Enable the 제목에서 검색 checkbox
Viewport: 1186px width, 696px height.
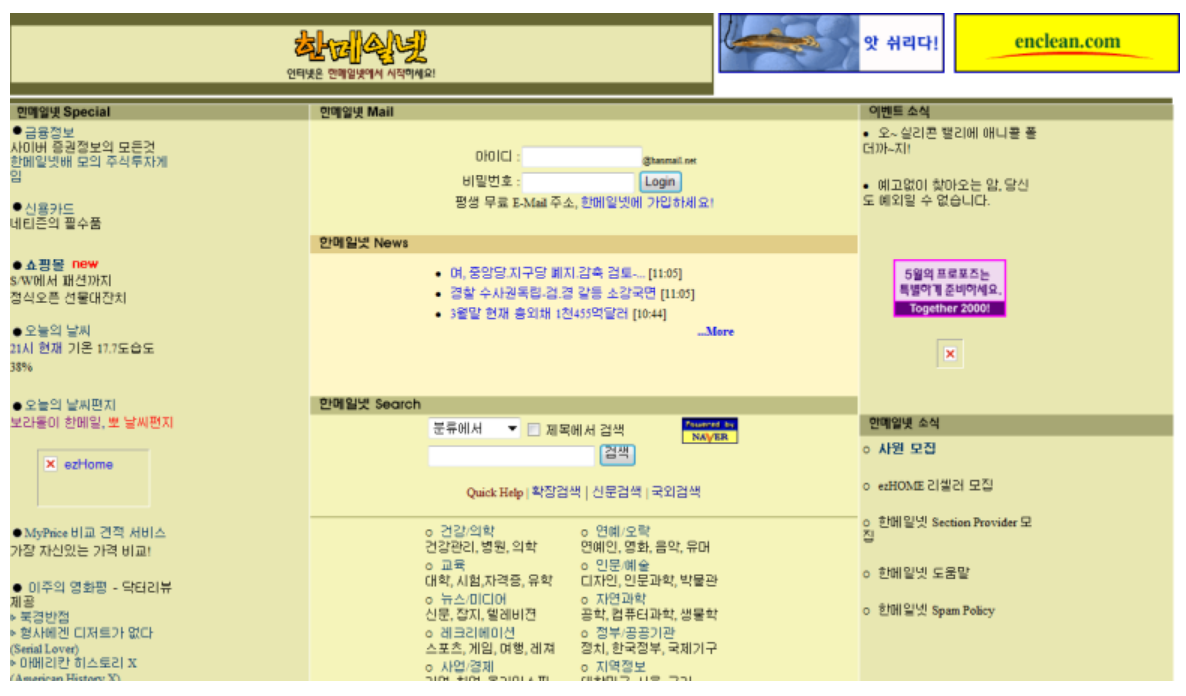coord(534,430)
